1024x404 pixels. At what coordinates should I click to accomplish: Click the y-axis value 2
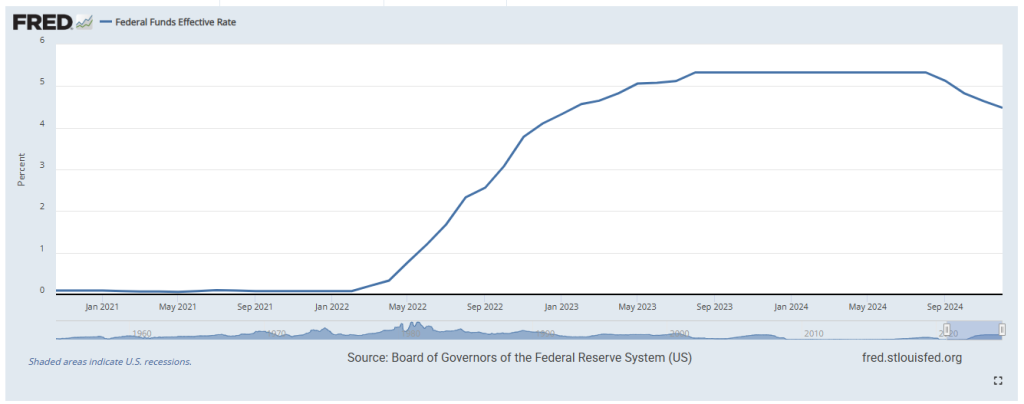[x=42, y=208]
